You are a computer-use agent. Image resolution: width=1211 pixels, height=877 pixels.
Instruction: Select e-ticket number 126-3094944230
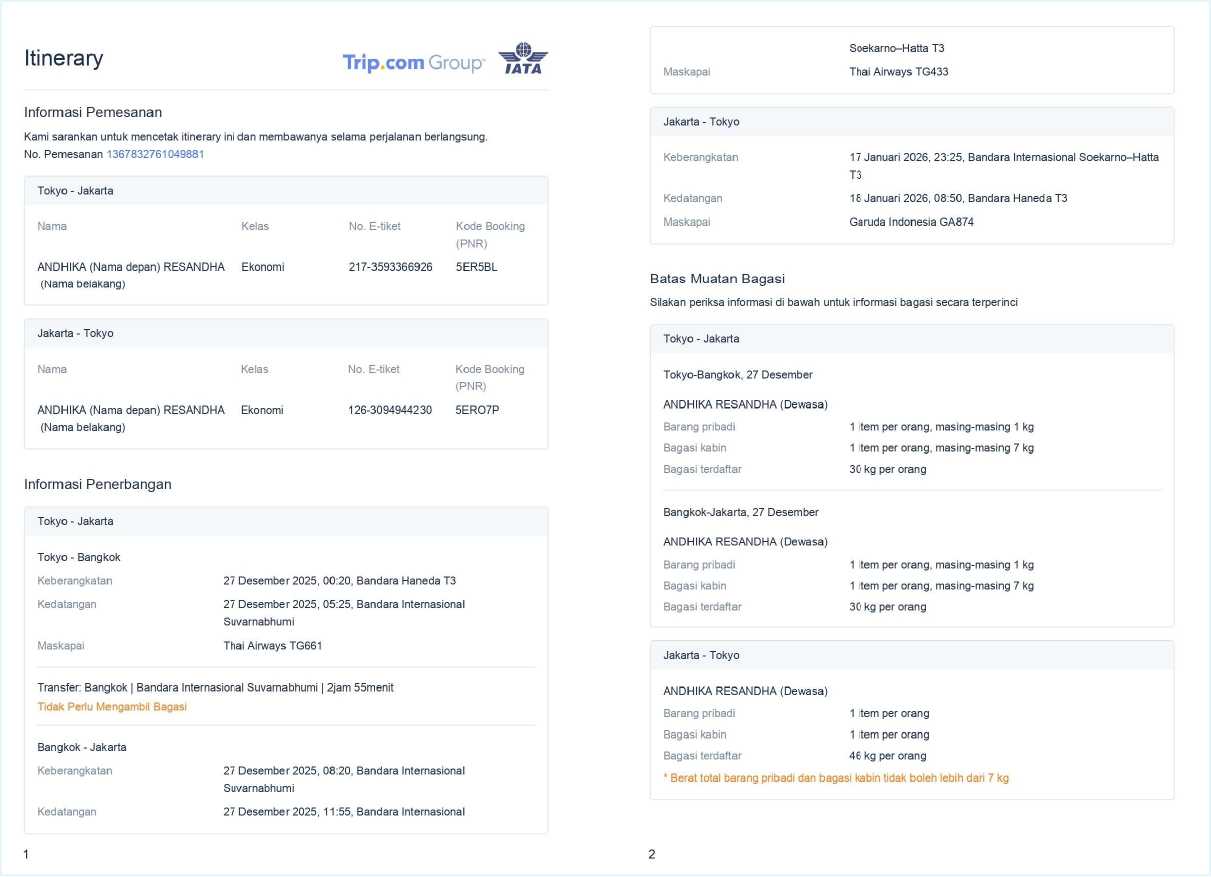point(390,410)
